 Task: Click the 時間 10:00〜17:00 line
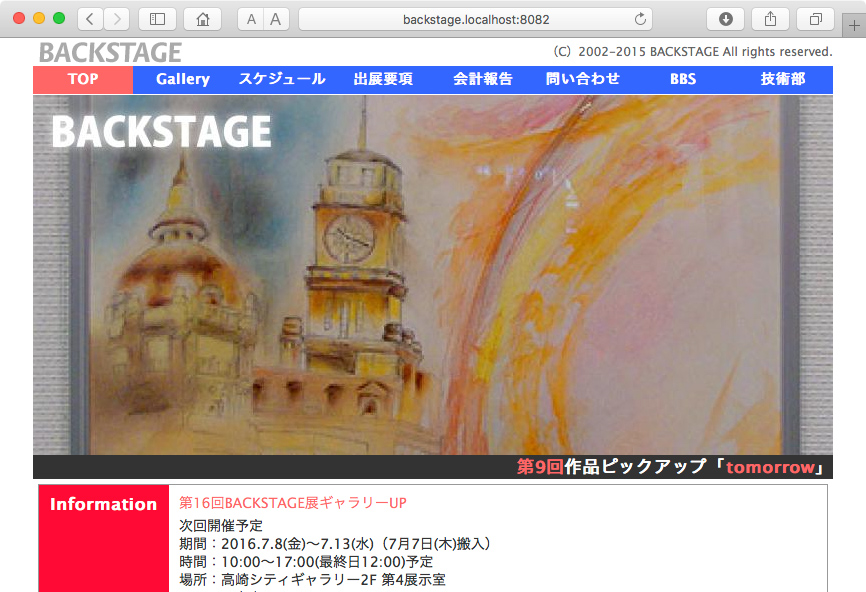(x=306, y=562)
